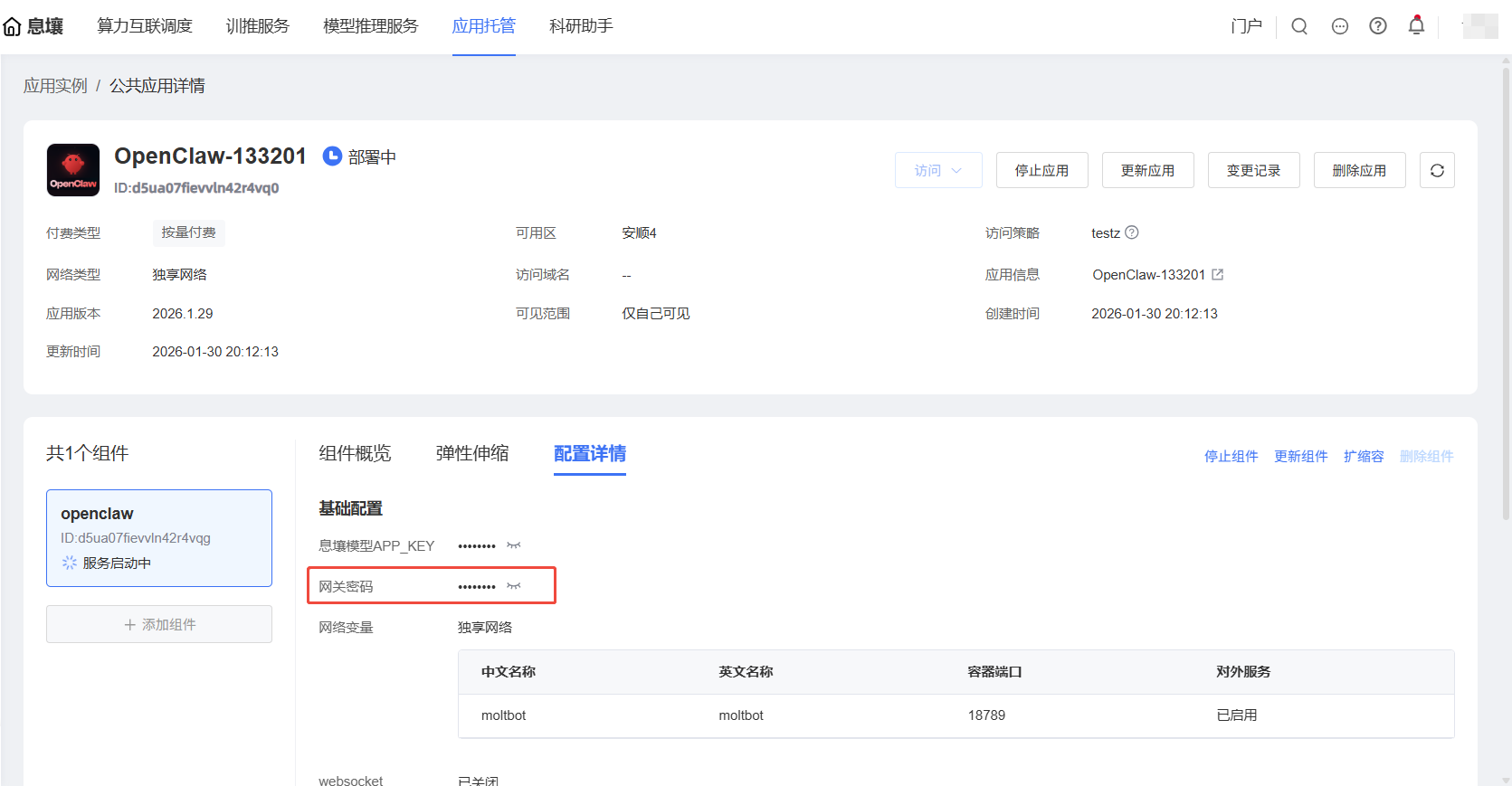Reveal the 息壤模型APP_KEY hidden value
Screen dimensions: 1512x786
click(x=514, y=545)
